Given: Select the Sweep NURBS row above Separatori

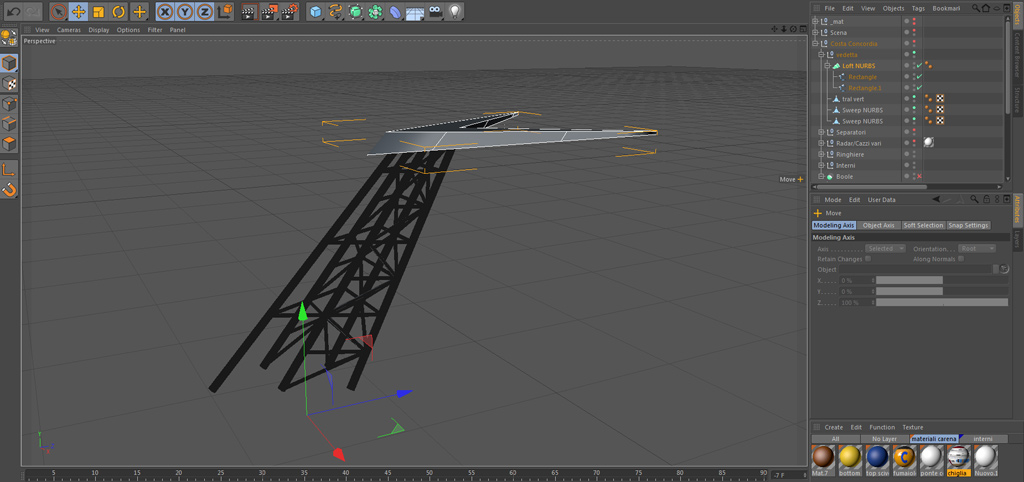Looking at the screenshot, I should coord(861,121).
